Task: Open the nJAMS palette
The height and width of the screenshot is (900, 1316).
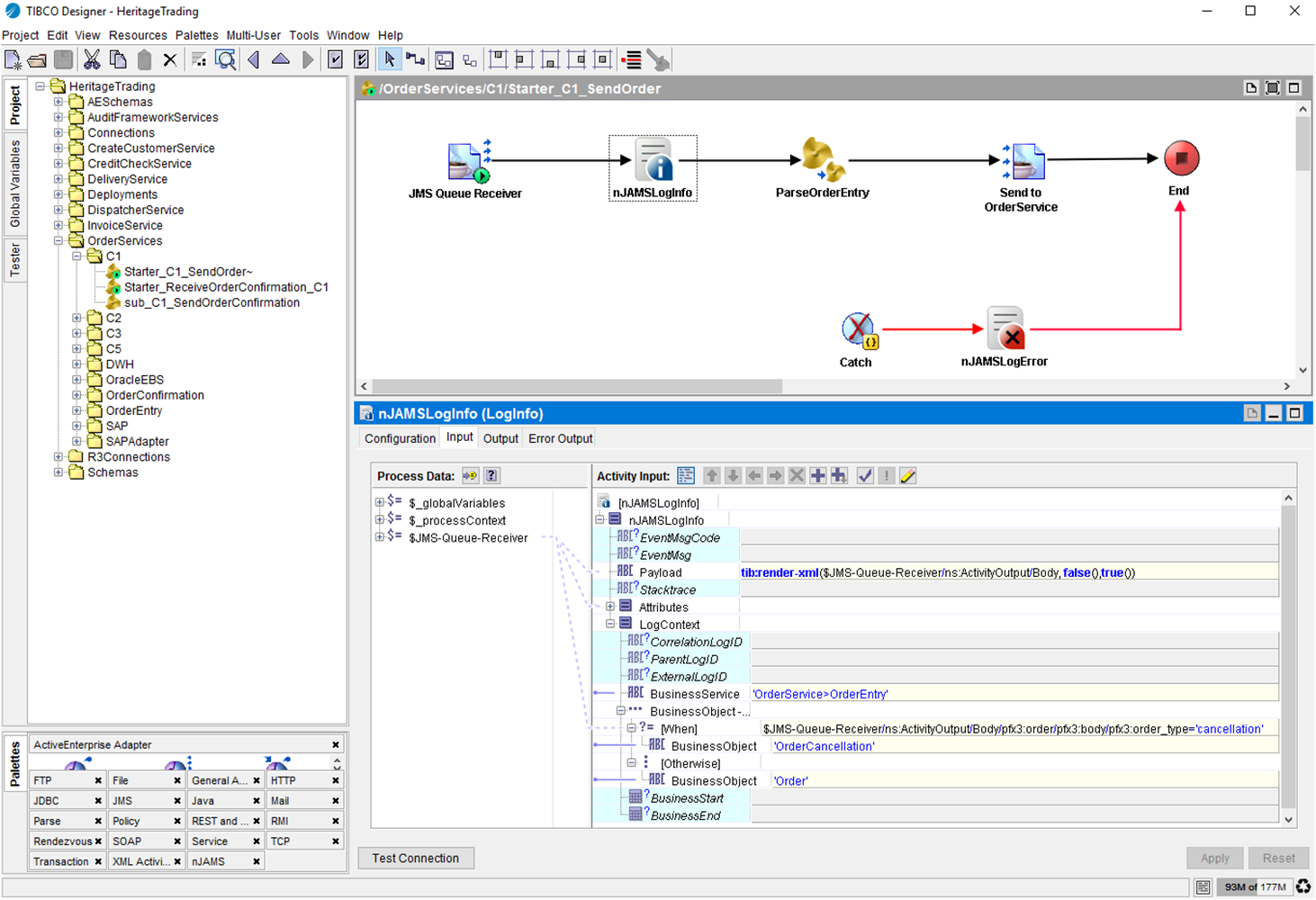Action: pos(219,861)
